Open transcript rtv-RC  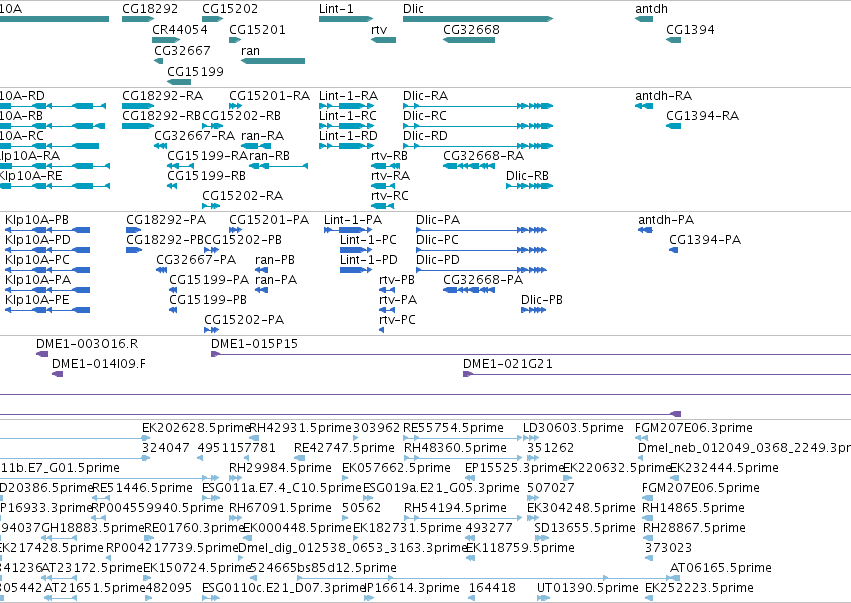point(390,195)
